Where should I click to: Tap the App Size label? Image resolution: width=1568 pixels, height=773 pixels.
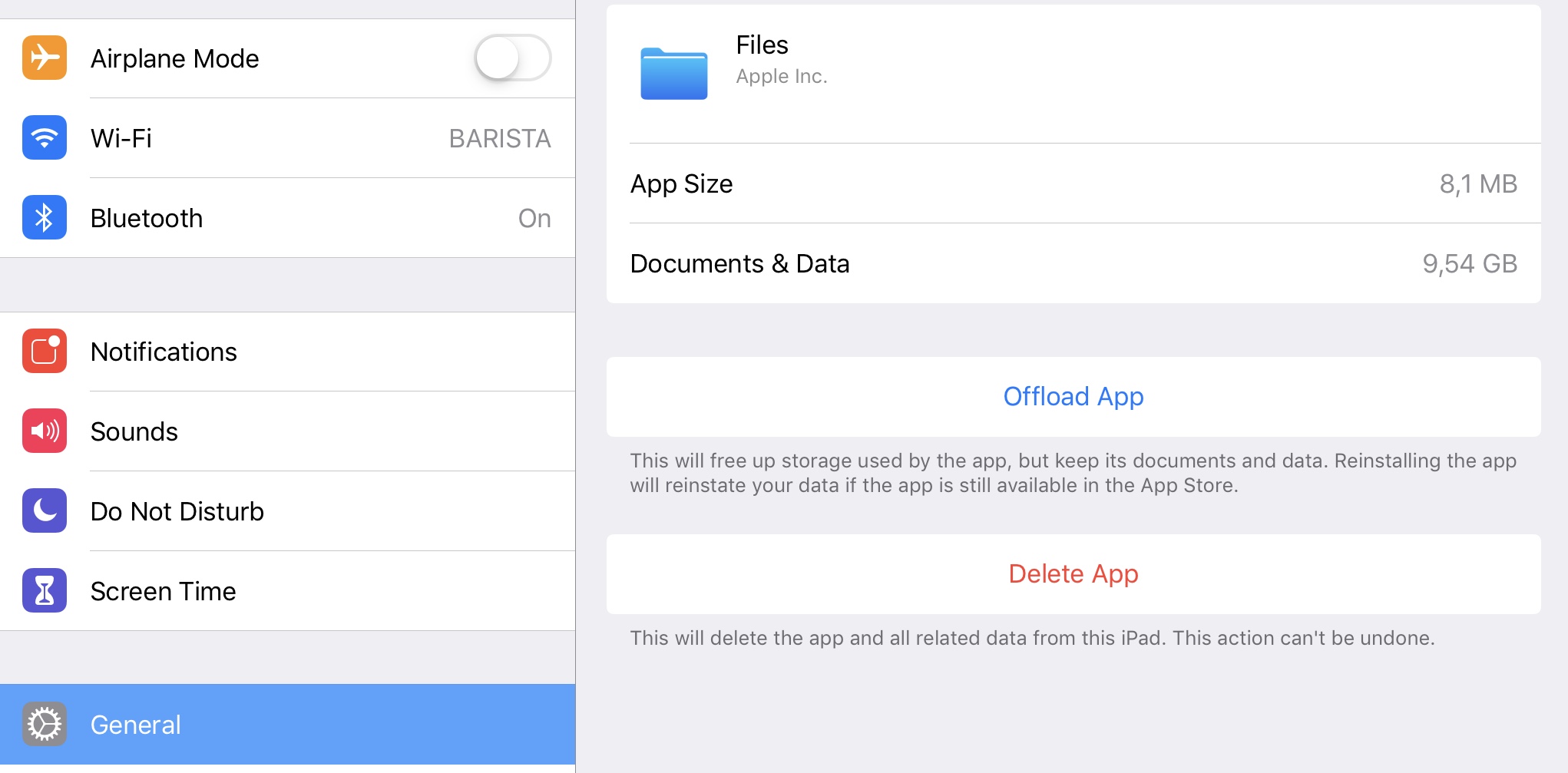tap(682, 184)
